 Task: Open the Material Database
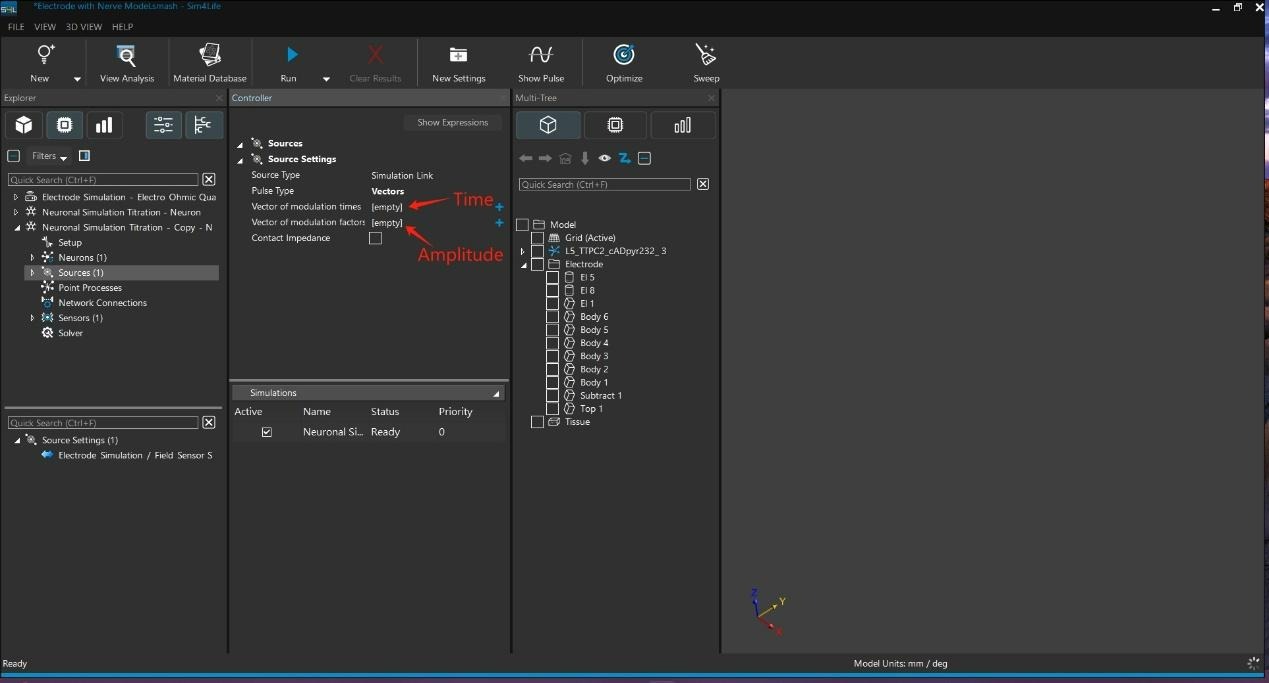(209, 56)
